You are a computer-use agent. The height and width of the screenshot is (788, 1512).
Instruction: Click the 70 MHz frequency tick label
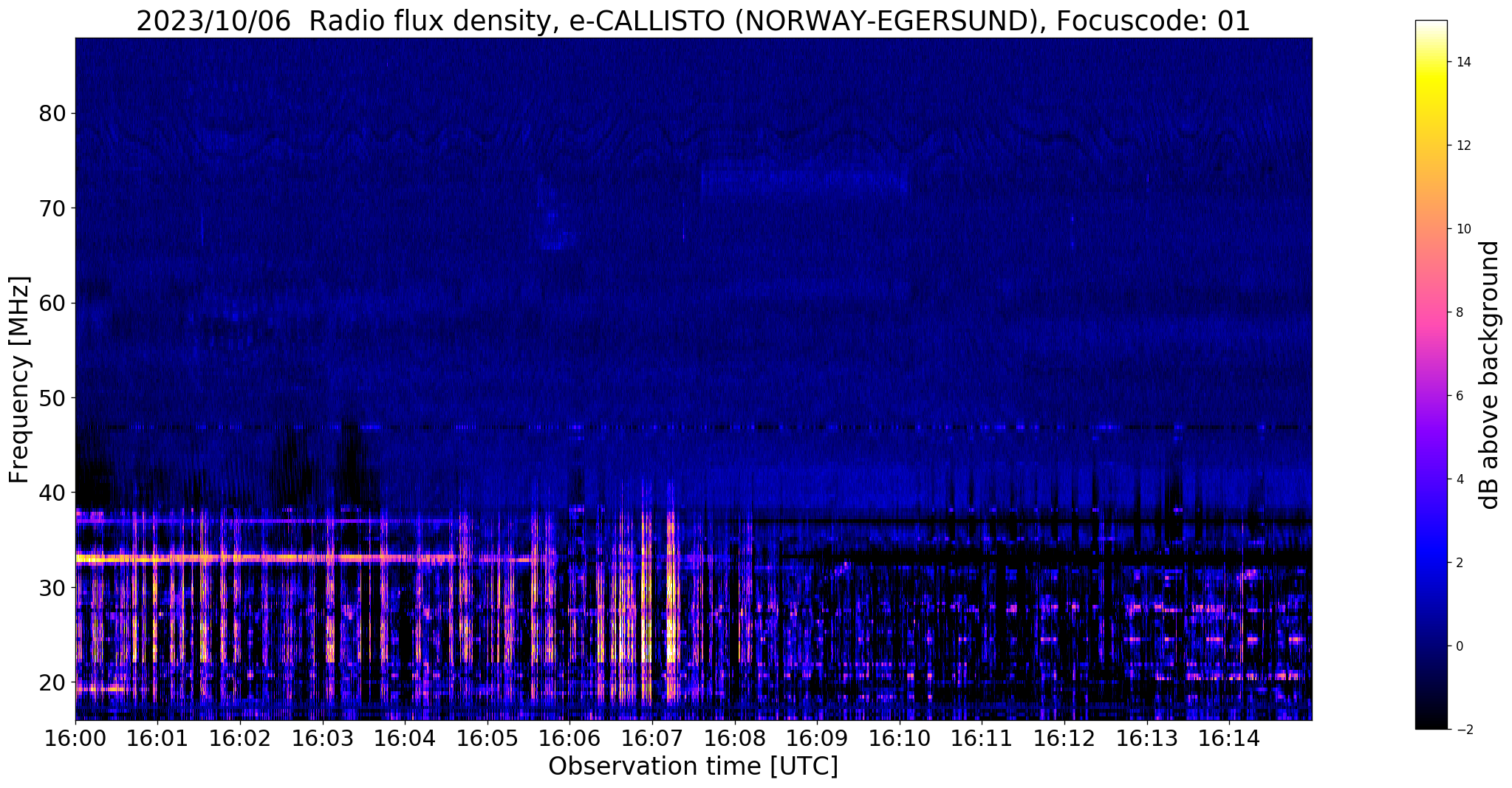pyautogui.click(x=52, y=208)
